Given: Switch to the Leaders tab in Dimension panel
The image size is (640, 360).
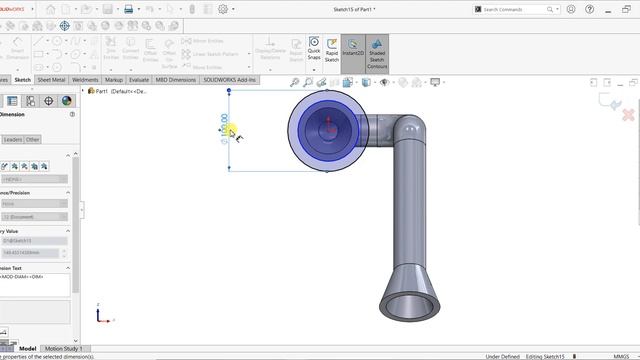Looking at the screenshot, I should click(x=13, y=140).
